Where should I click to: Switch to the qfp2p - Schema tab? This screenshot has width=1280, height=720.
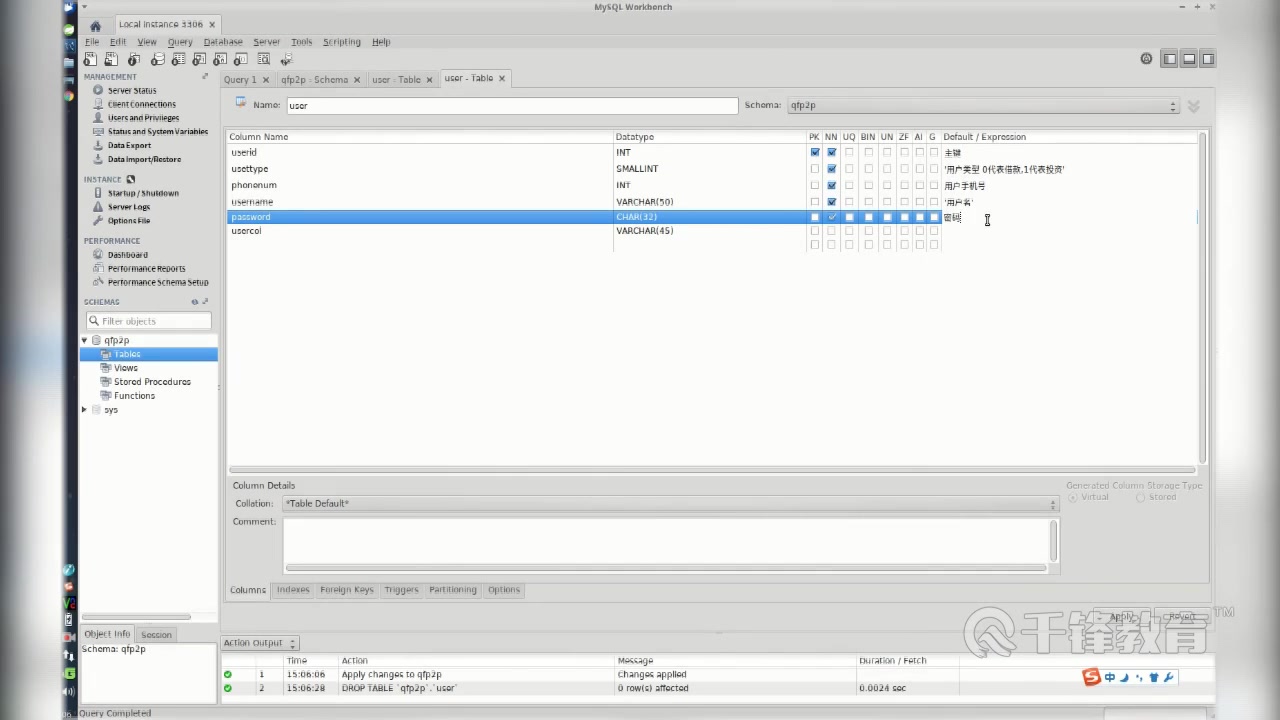(314, 80)
